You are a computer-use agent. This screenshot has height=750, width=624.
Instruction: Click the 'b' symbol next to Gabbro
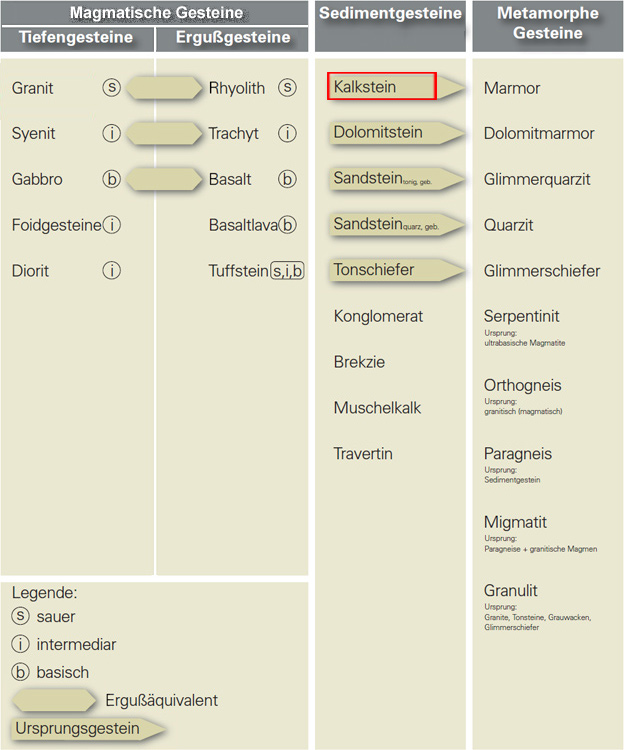tap(111, 180)
